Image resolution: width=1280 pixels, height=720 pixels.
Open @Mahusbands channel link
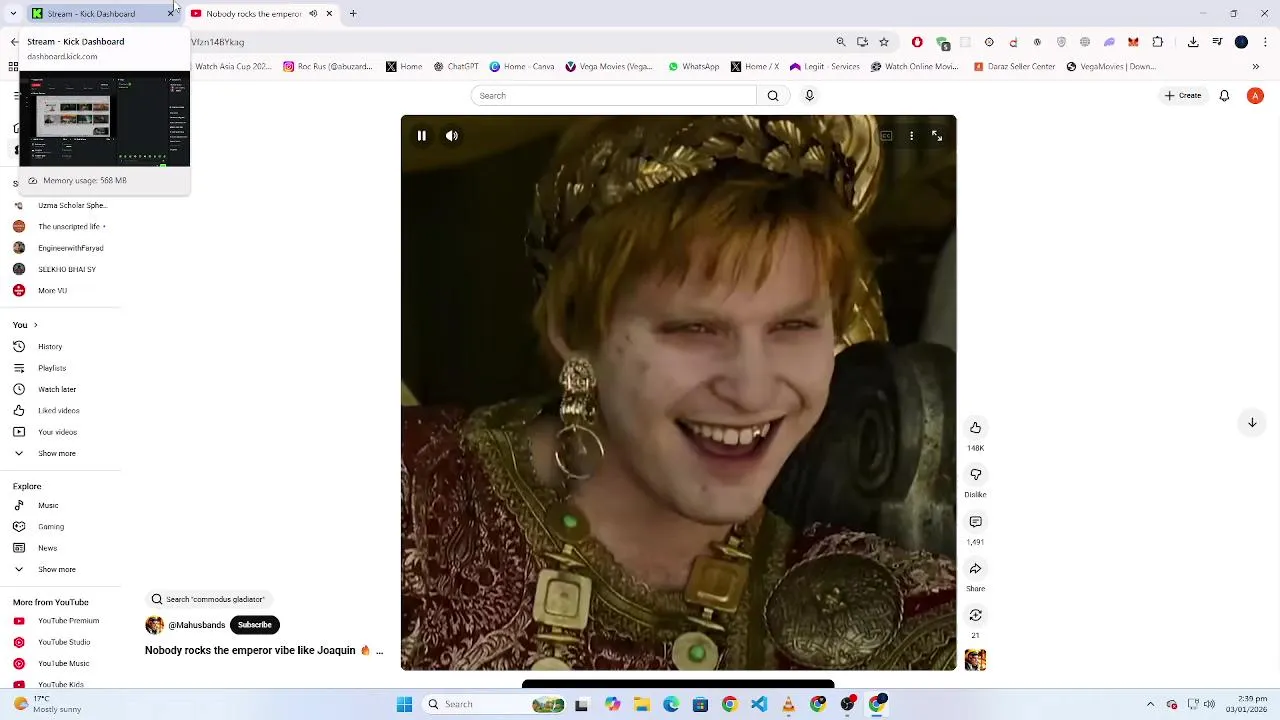tap(196, 625)
